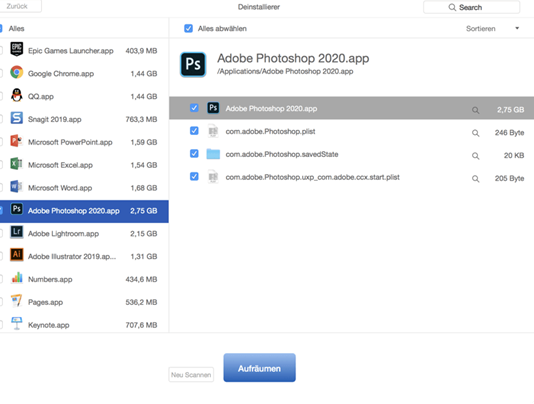This screenshot has height=404, width=534.
Task: Select Epic Games Launcher.app in the list
Action: click(84, 51)
